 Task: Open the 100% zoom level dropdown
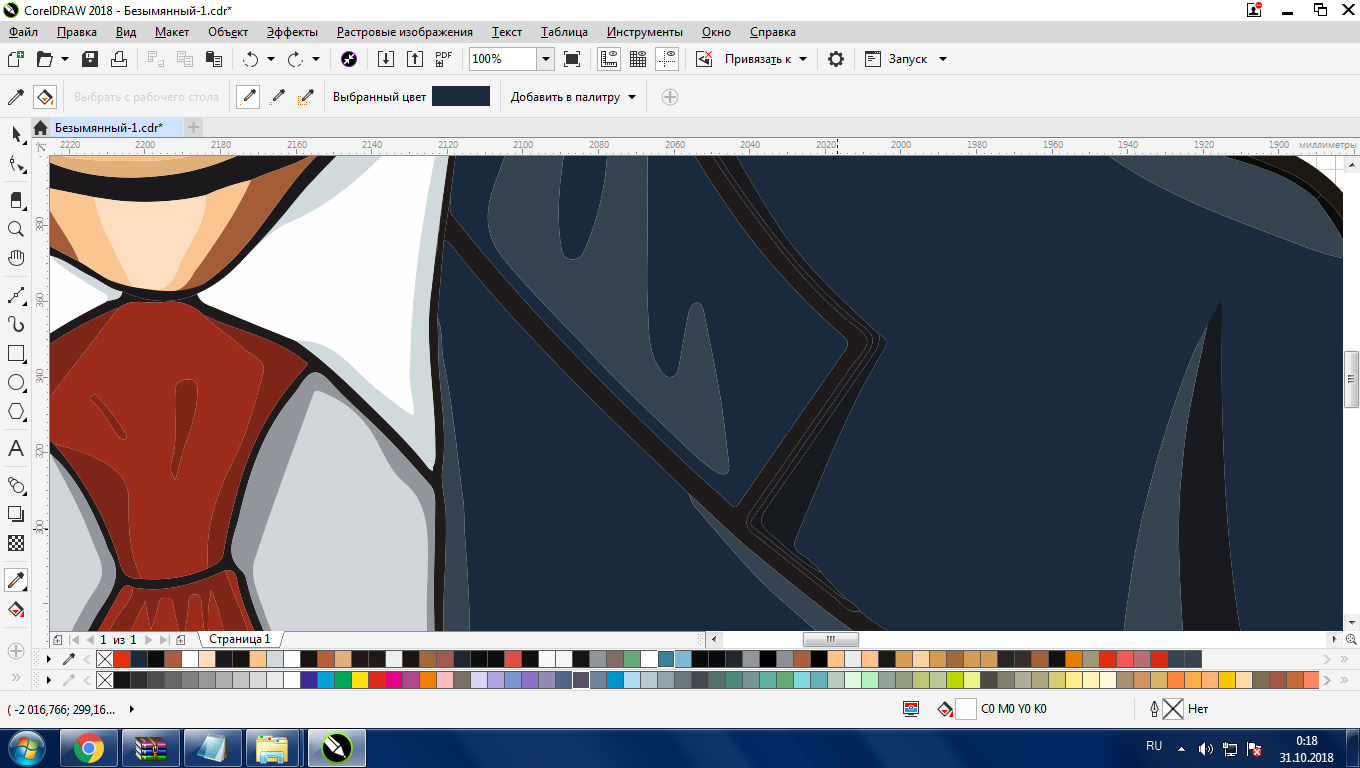point(546,59)
